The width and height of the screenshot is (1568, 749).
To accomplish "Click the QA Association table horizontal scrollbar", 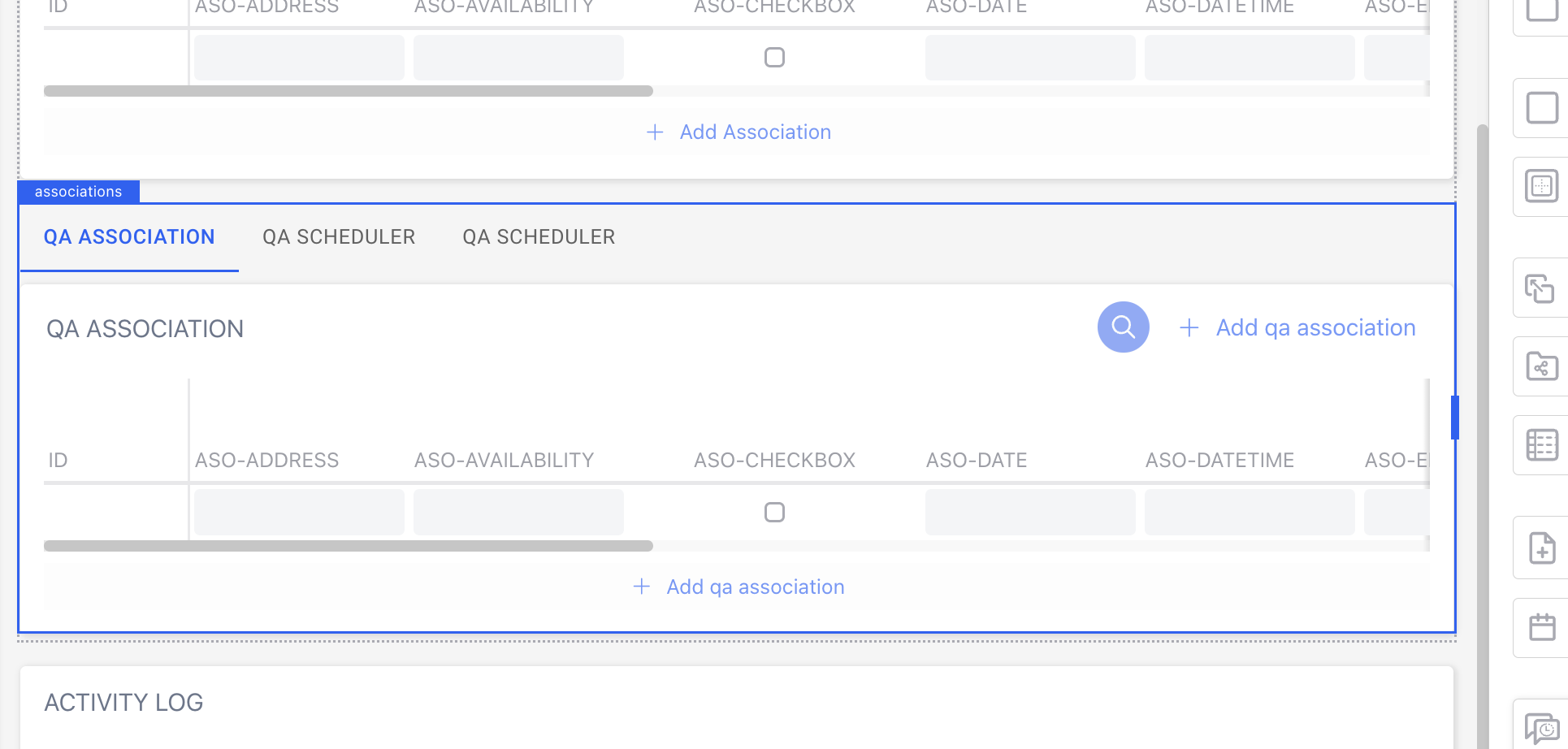I will (349, 547).
